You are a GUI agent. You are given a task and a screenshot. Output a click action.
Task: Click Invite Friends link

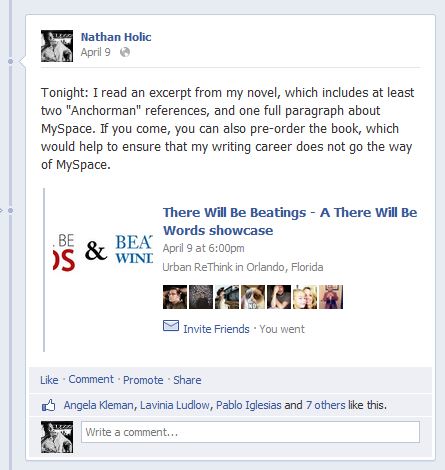[x=216, y=329]
